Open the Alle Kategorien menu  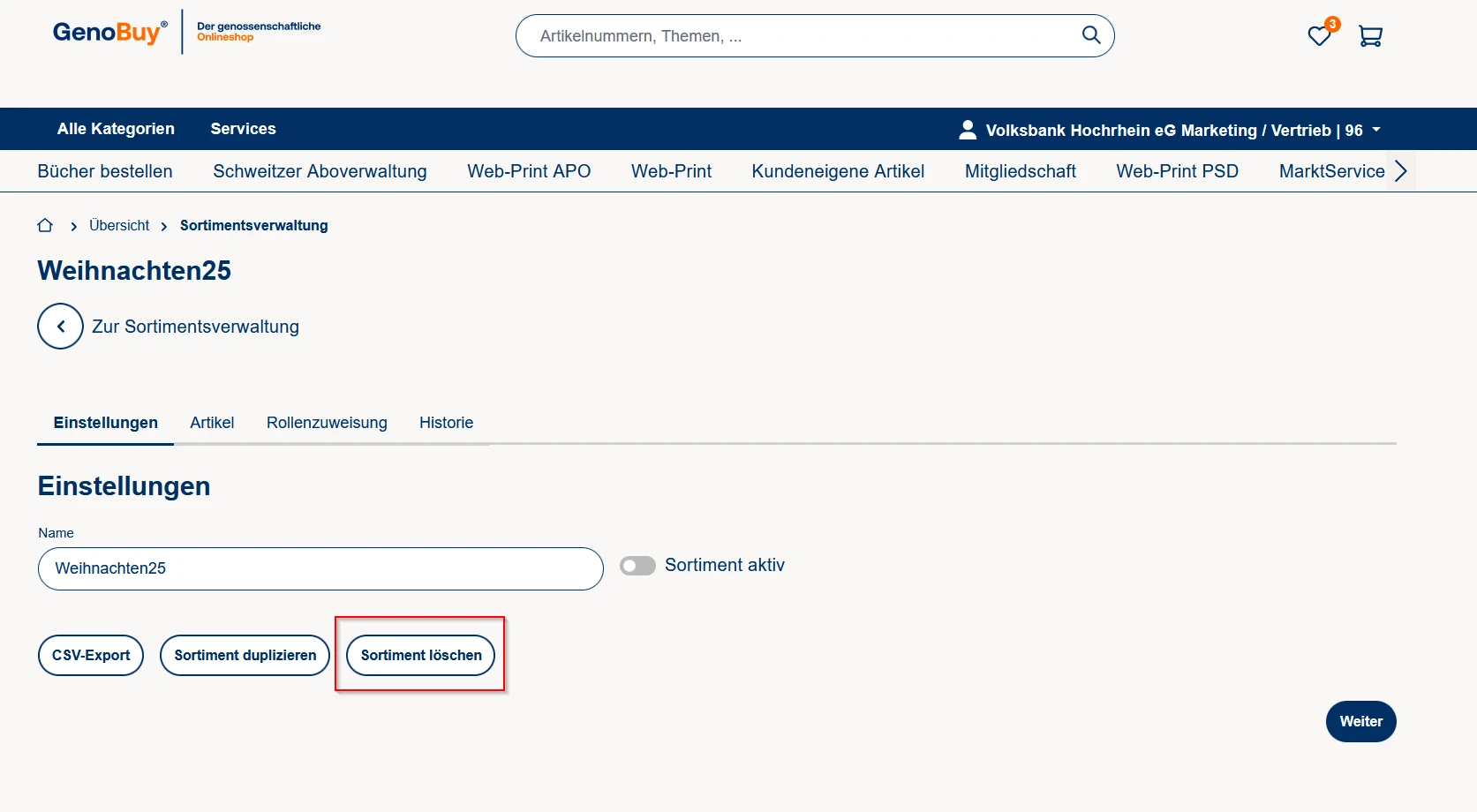tap(116, 129)
